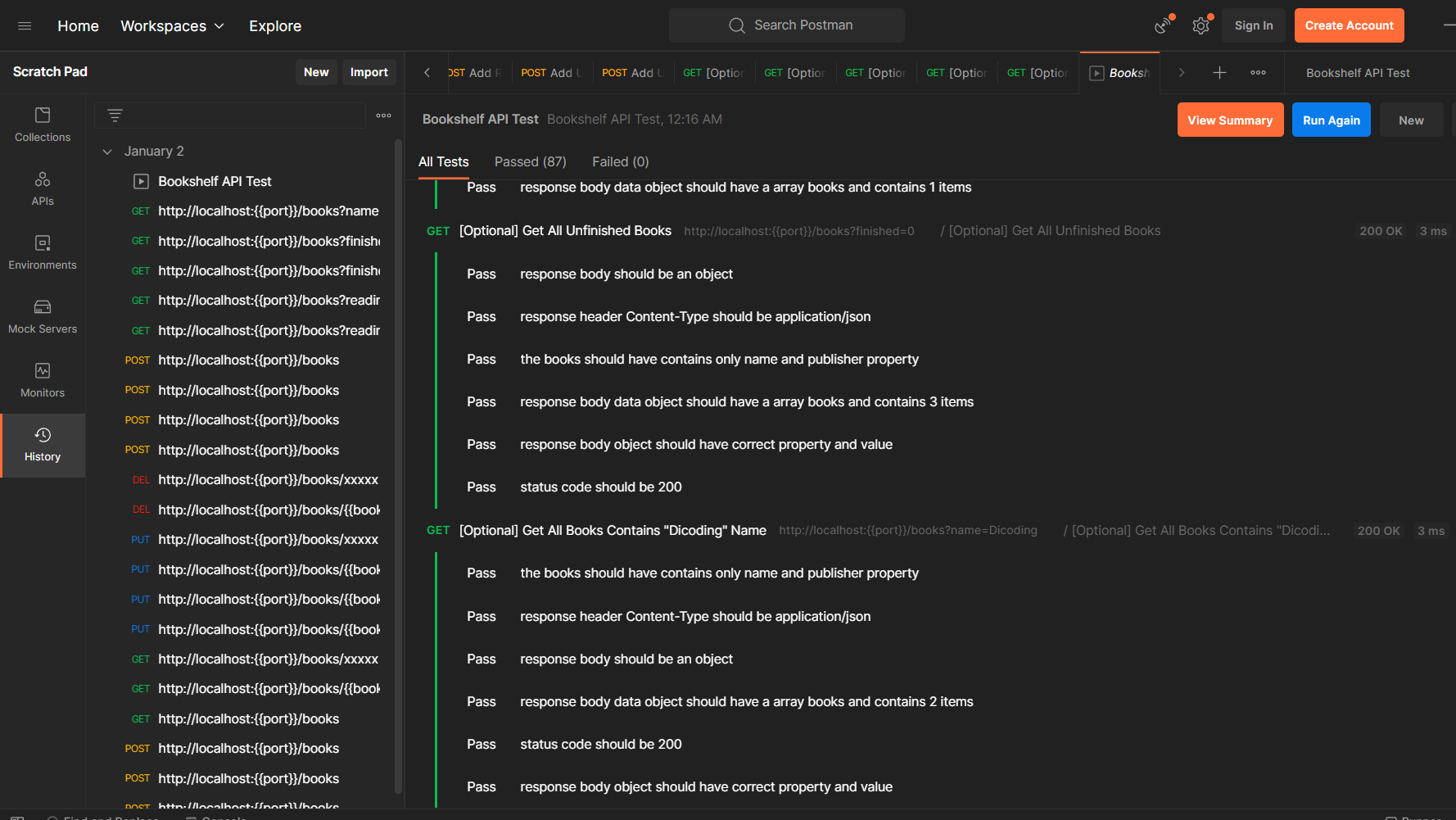Click "contains 1 items" test result

746,188
